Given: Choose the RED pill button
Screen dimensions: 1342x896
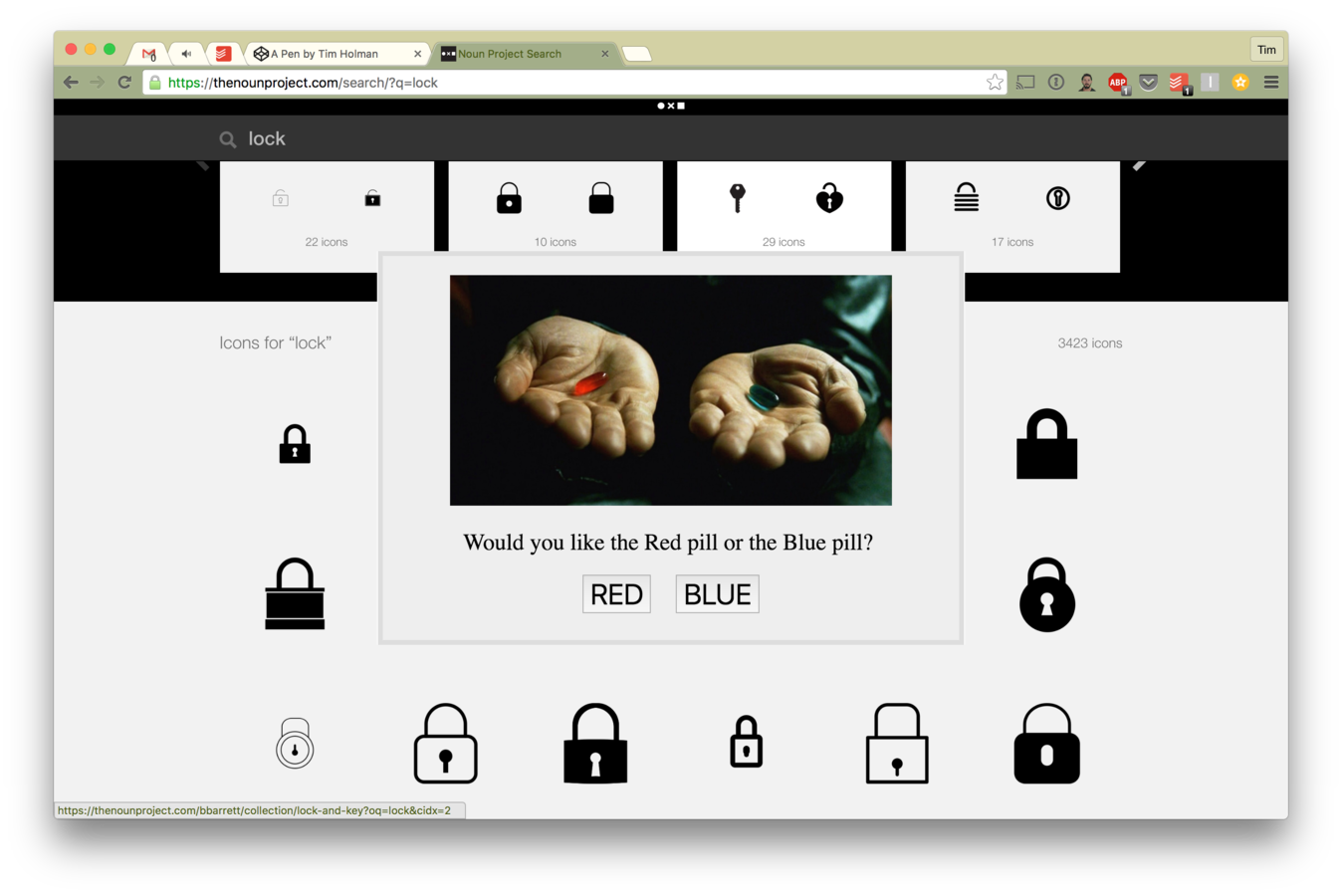Looking at the screenshot, I should pos(616,594).
